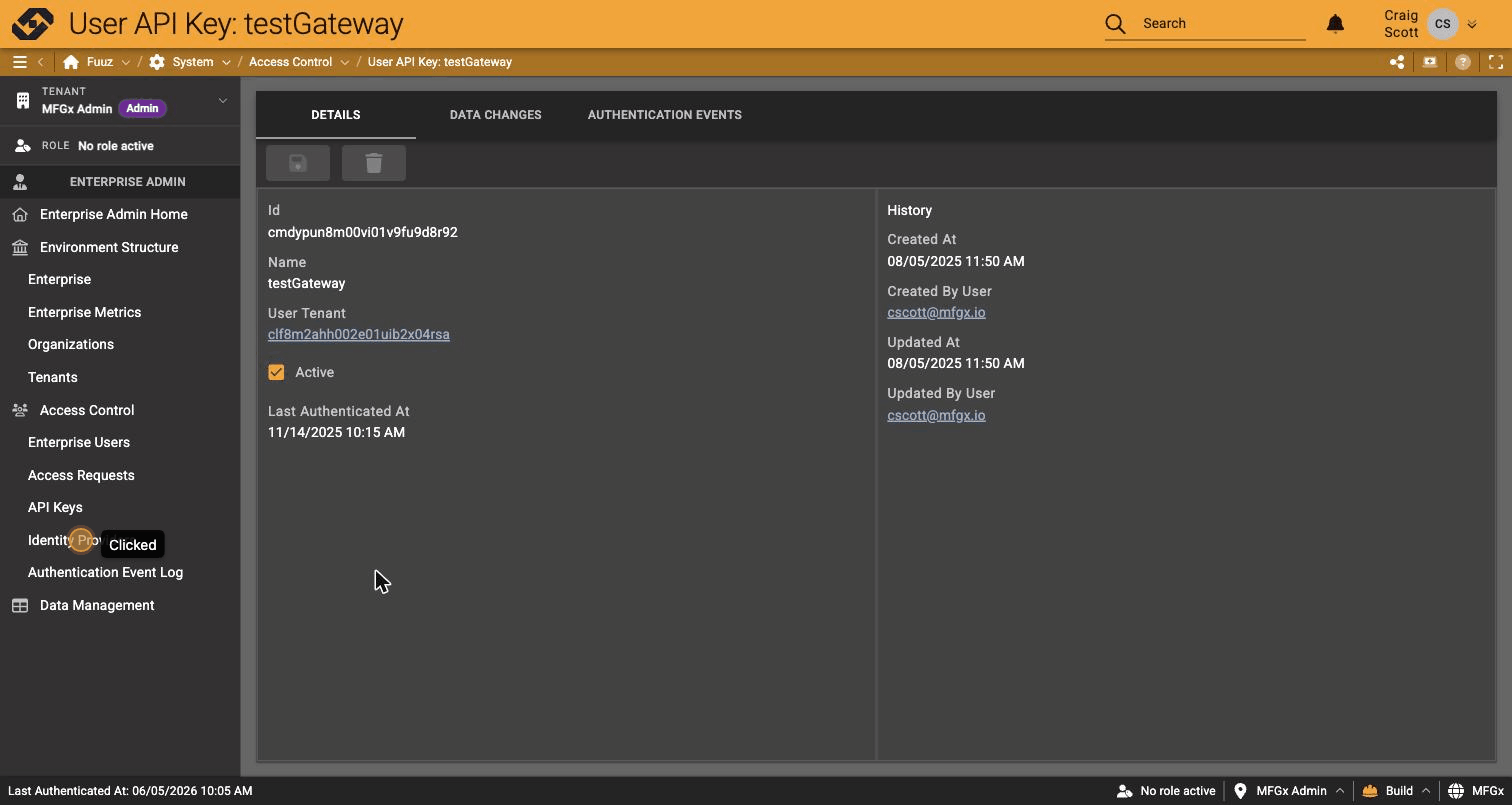The image size is (1512, 805).
Task: Click the search magnifier icon
Action: pyautogui.click(x=1115, y=23)
